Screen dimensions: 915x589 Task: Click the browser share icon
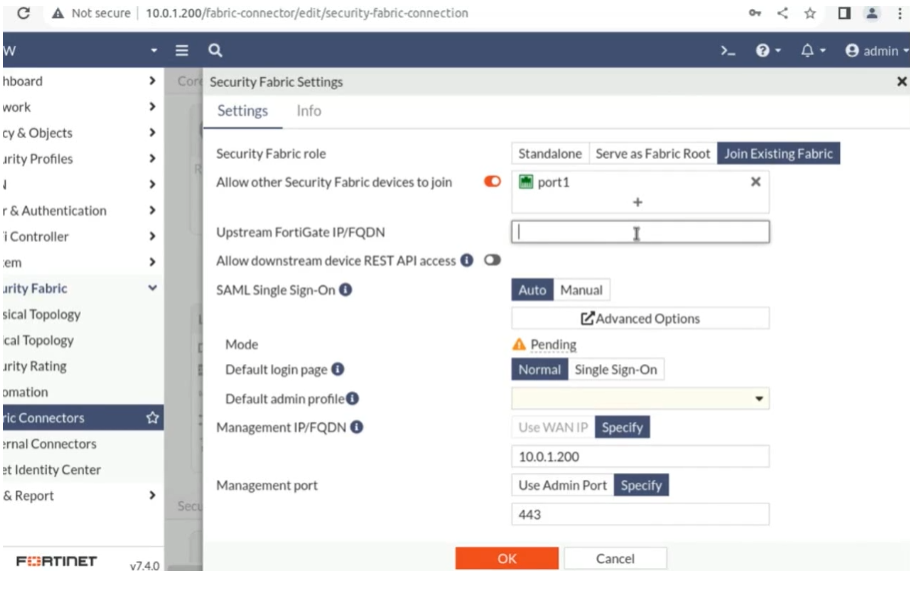pos(783,13)
